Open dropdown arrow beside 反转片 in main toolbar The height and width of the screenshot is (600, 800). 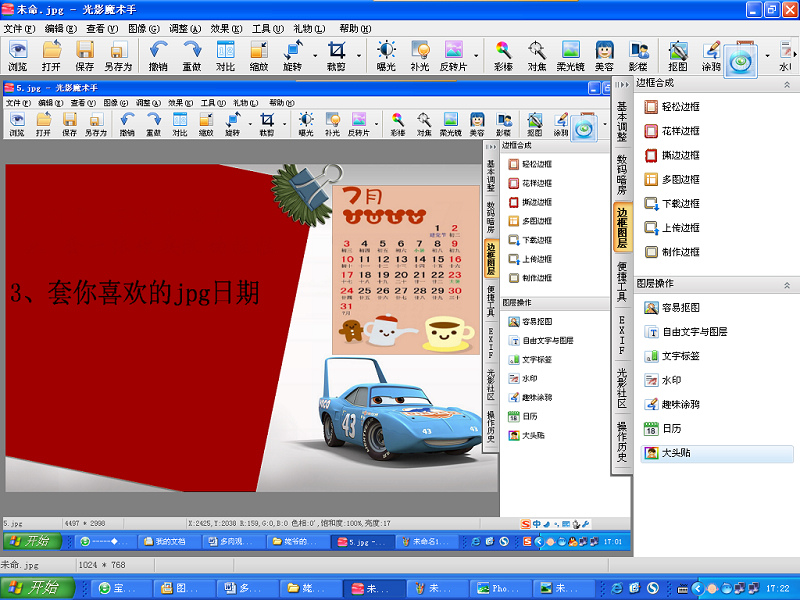tap(476, 56)
